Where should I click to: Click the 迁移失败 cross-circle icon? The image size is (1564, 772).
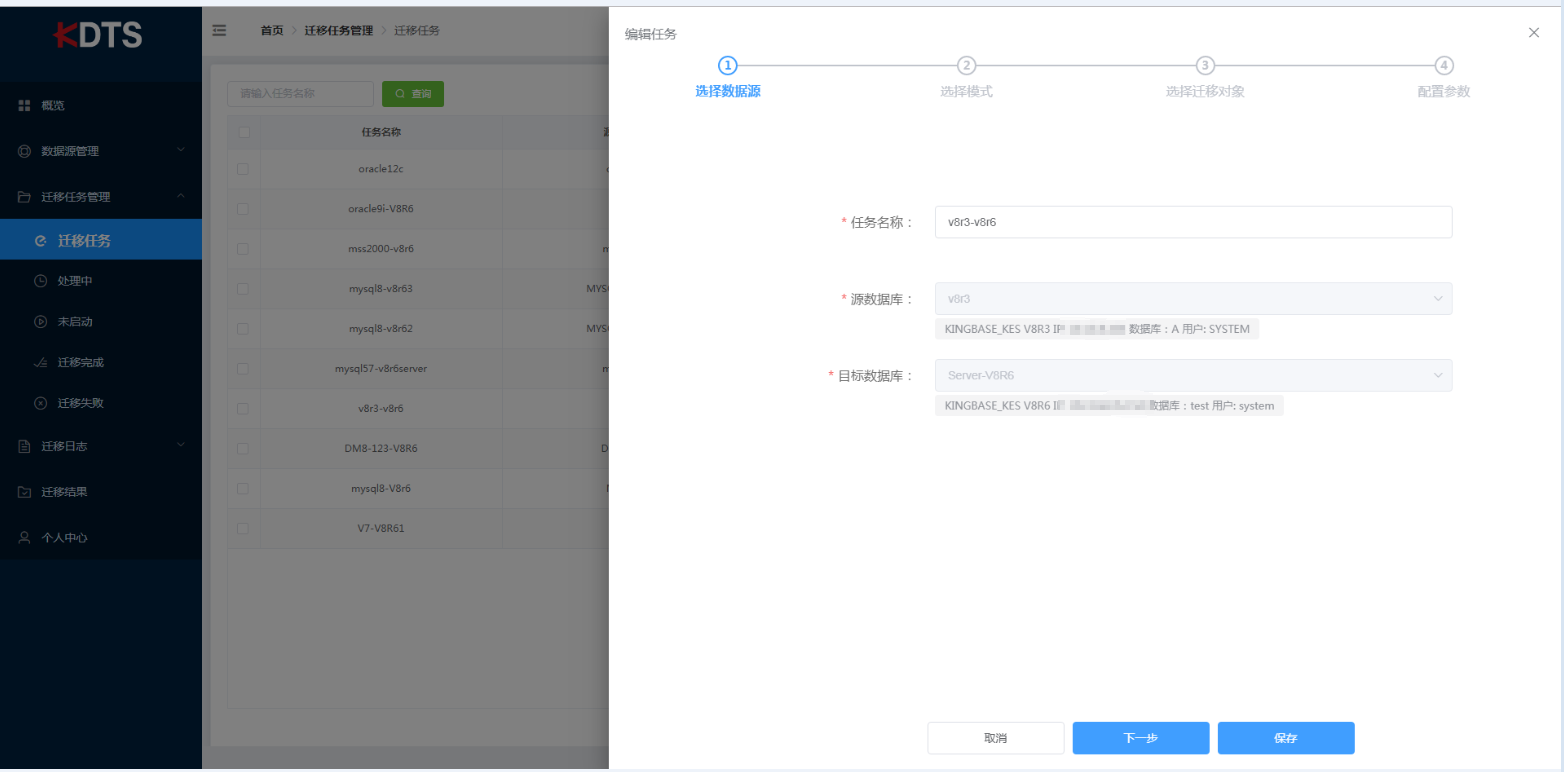tap(41, 403)
